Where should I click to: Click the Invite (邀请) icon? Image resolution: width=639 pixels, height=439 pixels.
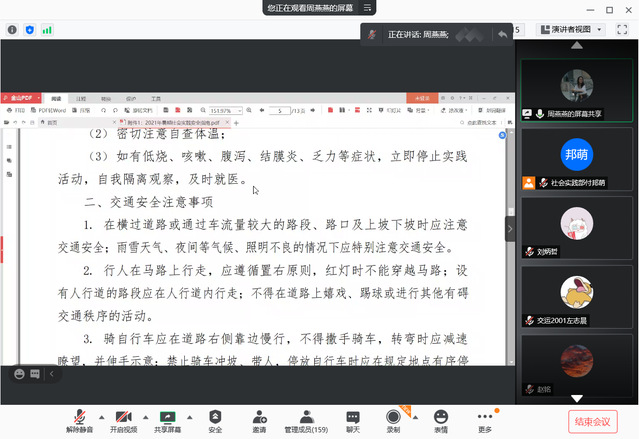[259, 420]
